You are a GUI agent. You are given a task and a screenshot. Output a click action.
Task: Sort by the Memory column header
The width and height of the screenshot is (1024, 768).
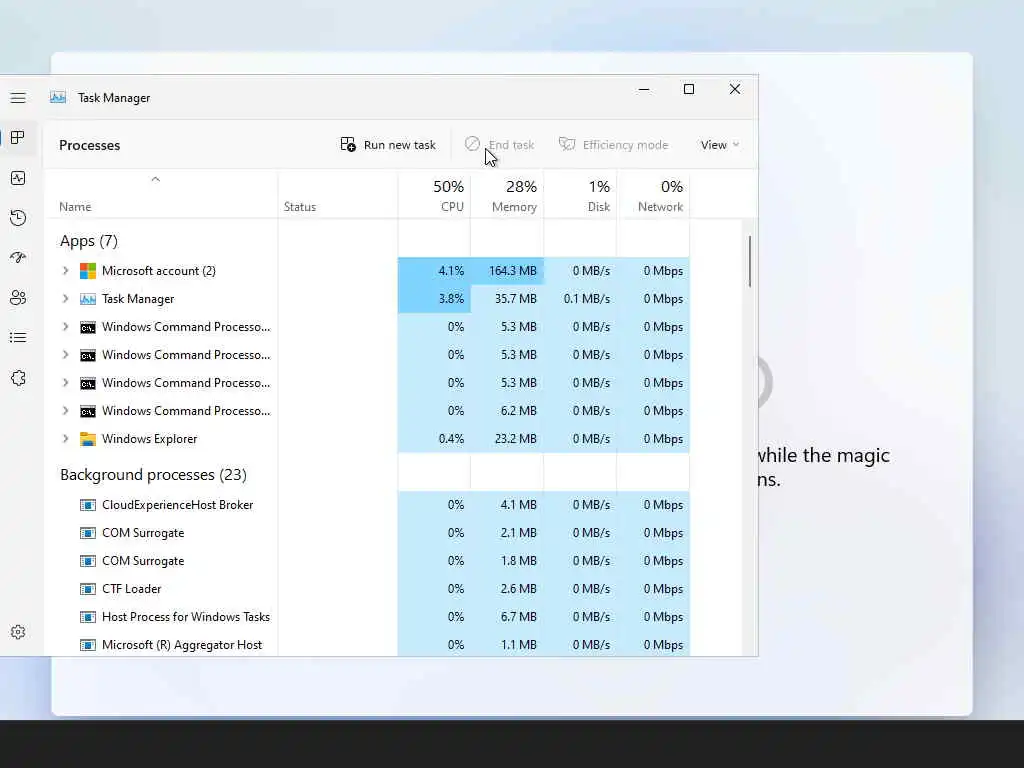[x=507, y=196]
